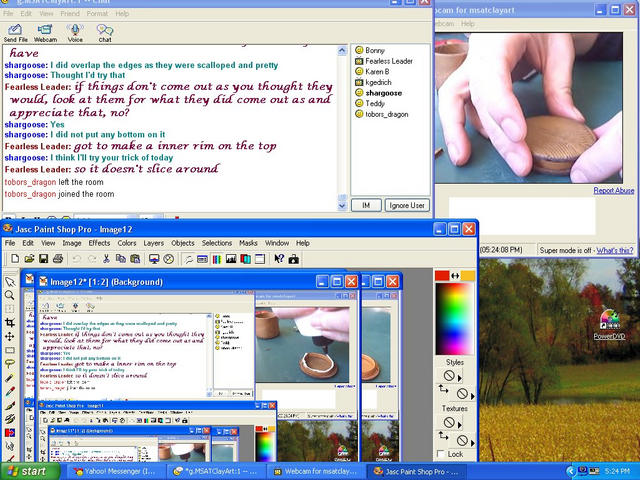Click the red foreground color swatch
Viewport: 640px width, 480px height.
tap(442, 276)
